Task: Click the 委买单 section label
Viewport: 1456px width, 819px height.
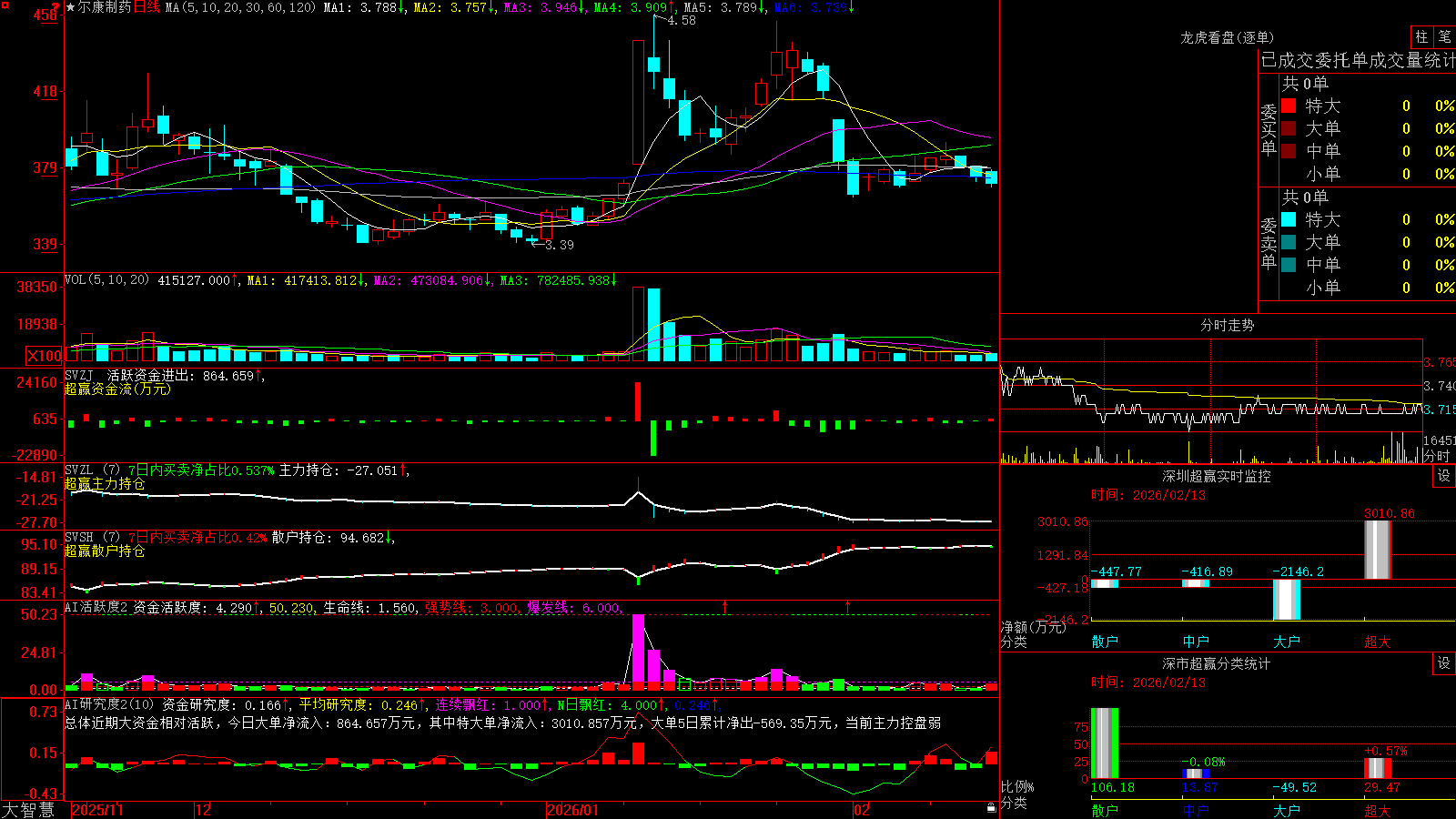Action: point(1269,129)
